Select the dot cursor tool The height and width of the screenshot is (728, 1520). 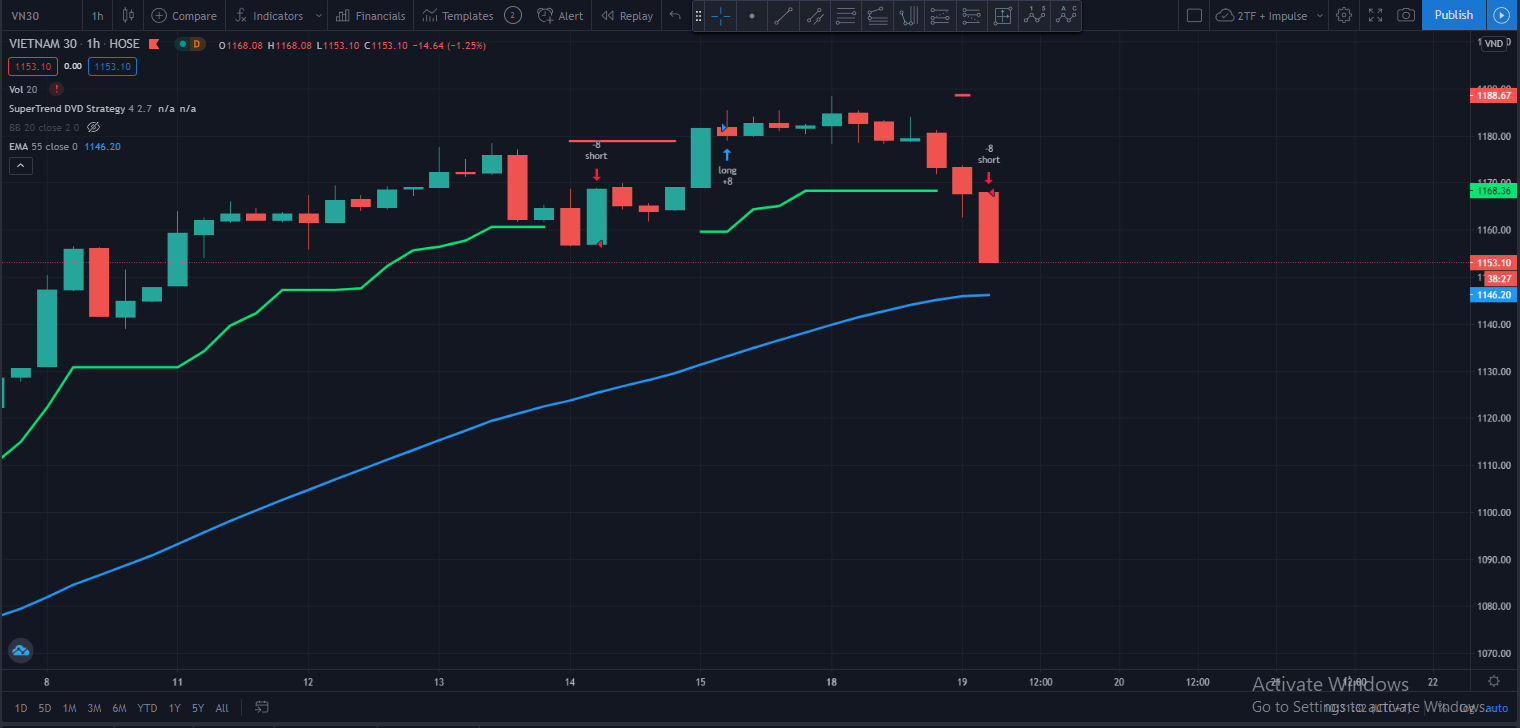752,16
